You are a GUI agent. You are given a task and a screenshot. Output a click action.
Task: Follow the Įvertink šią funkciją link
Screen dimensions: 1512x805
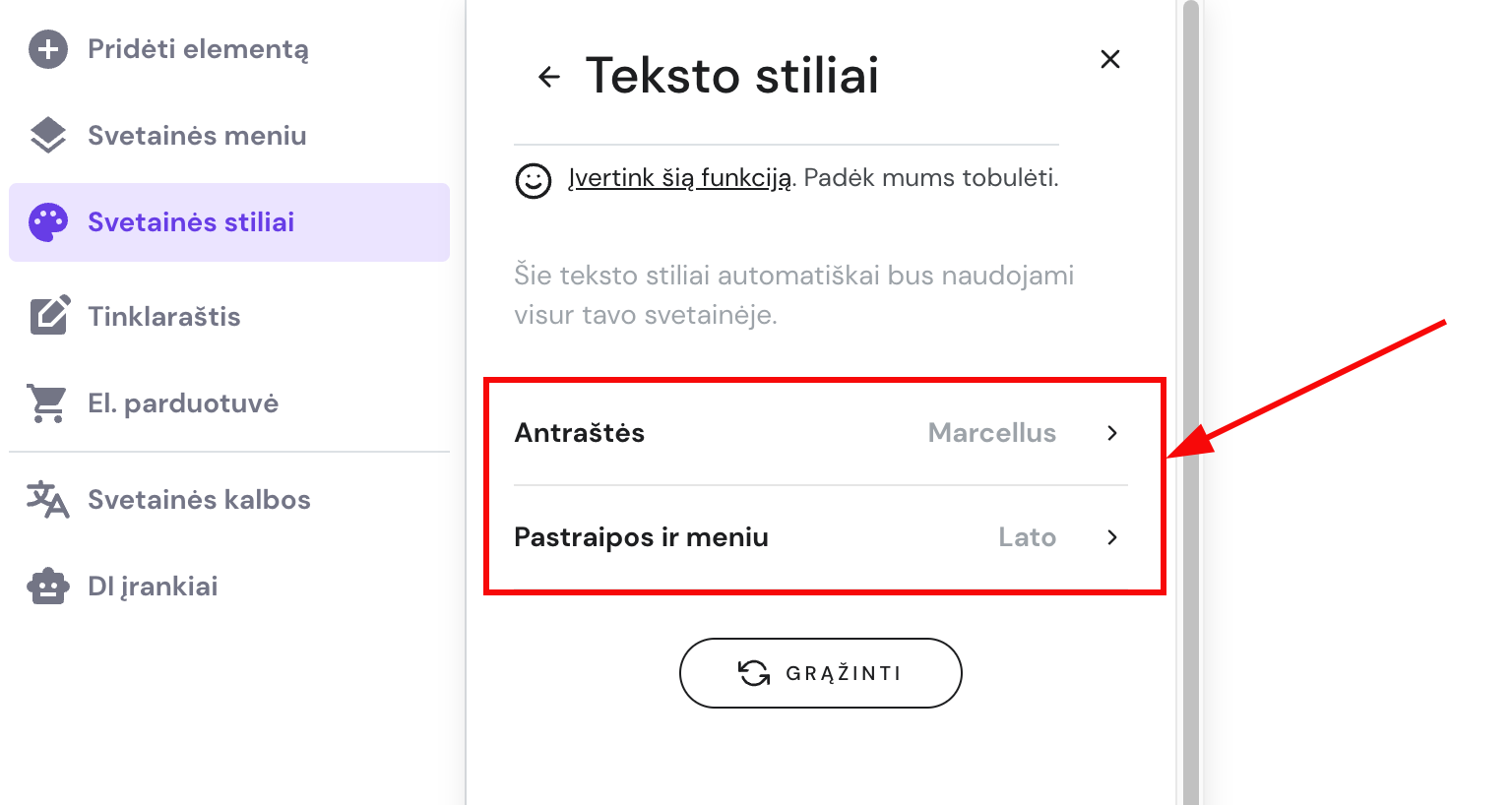[679, 178]
